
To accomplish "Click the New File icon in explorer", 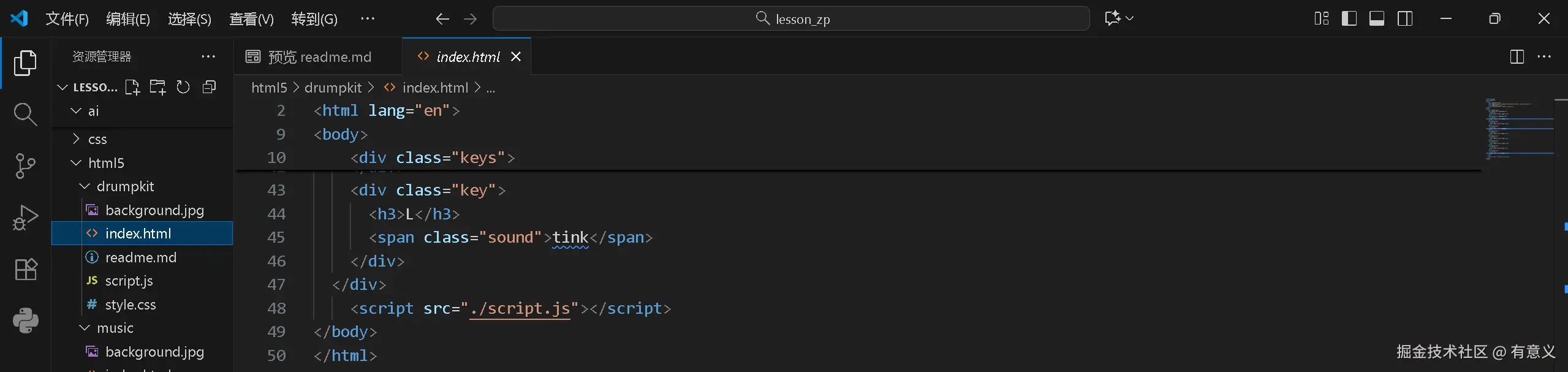I will pyautogui.click(x=132, y=88).
